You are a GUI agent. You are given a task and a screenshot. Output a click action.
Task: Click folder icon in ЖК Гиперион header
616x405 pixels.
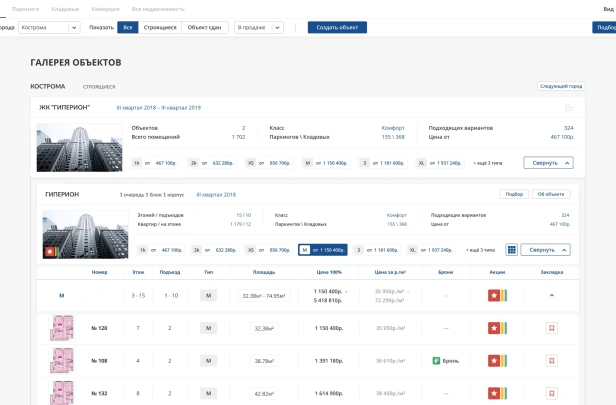568,107
